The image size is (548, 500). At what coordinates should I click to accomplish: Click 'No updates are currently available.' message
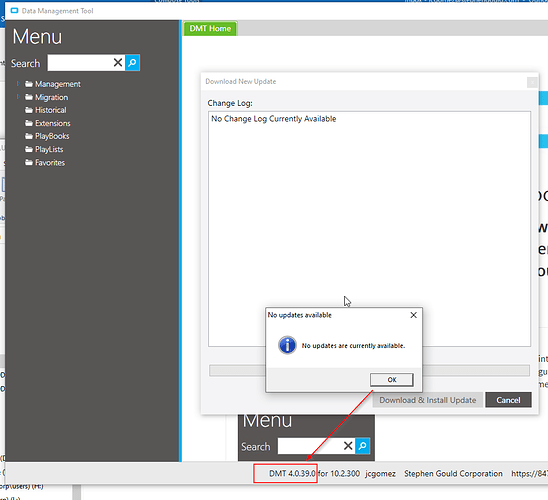coord(353,346)
